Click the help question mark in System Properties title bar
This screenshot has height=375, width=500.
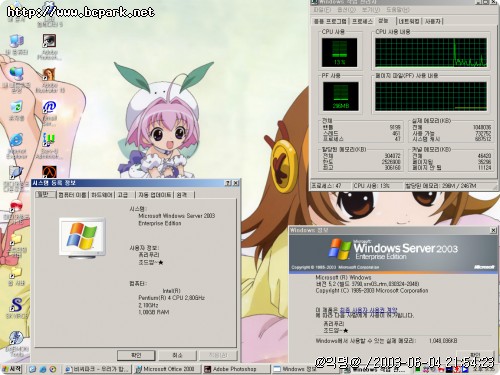[228, 183]
